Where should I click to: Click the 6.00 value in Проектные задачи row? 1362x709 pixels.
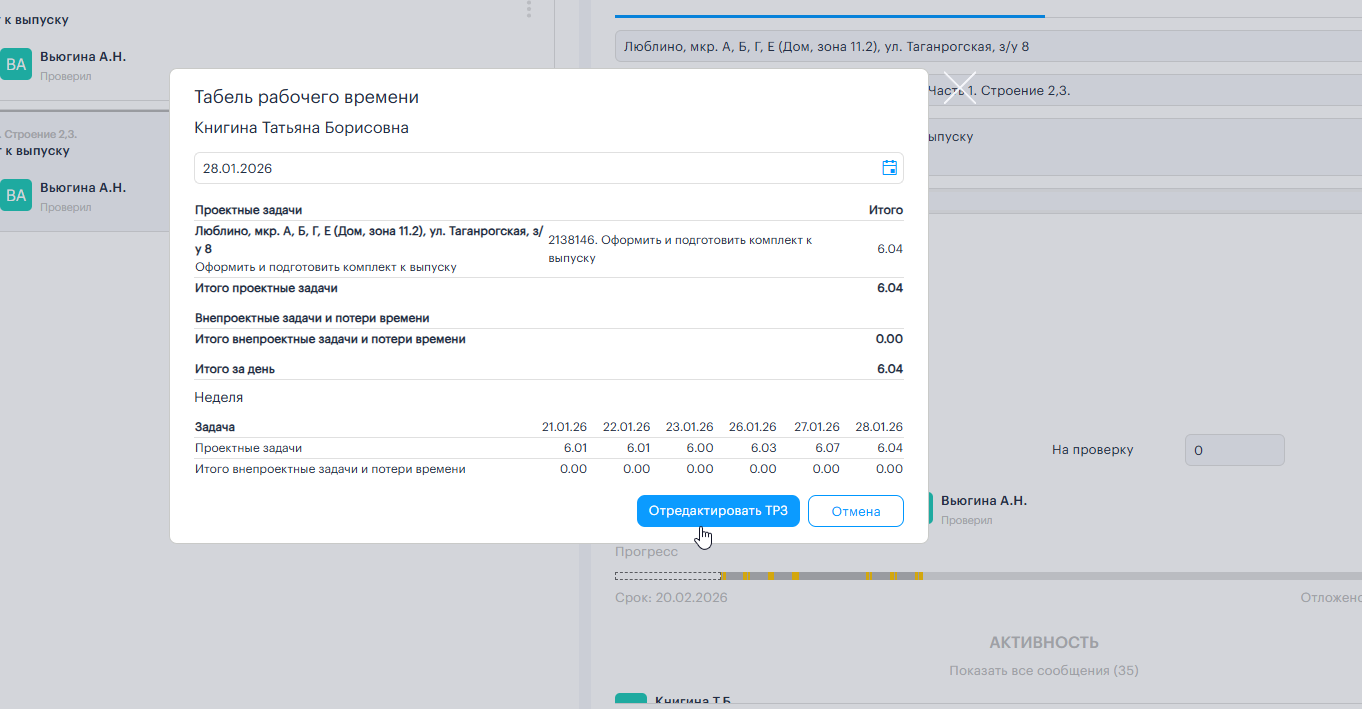(701, 448)
